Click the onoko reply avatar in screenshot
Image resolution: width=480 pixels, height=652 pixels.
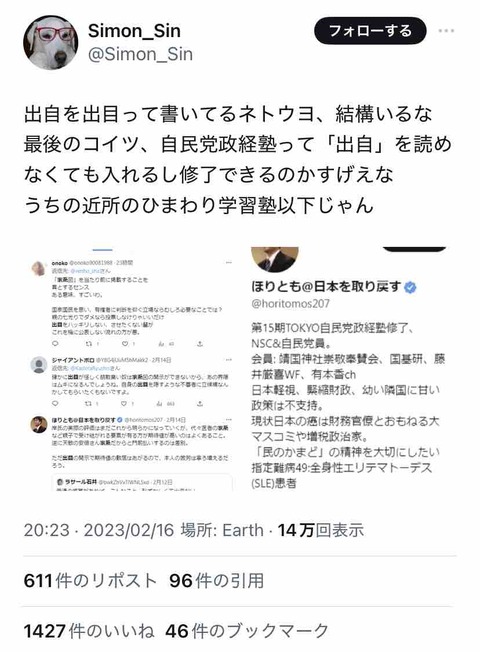38,268
